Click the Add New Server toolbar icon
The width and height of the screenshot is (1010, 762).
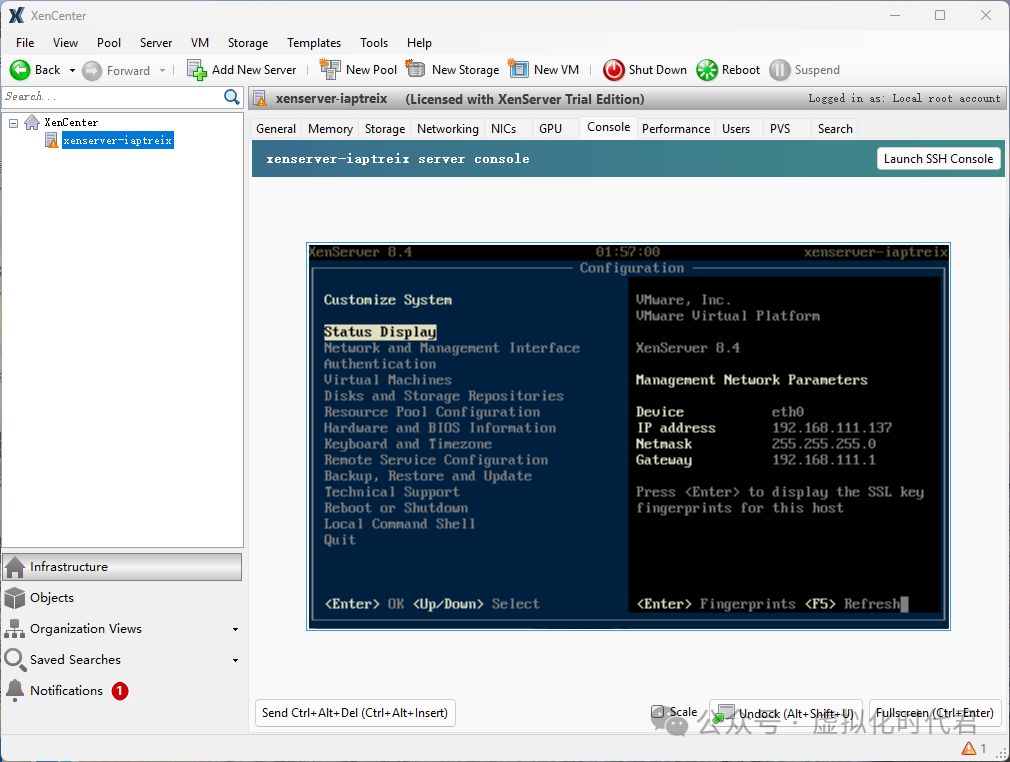coord(197,70)
